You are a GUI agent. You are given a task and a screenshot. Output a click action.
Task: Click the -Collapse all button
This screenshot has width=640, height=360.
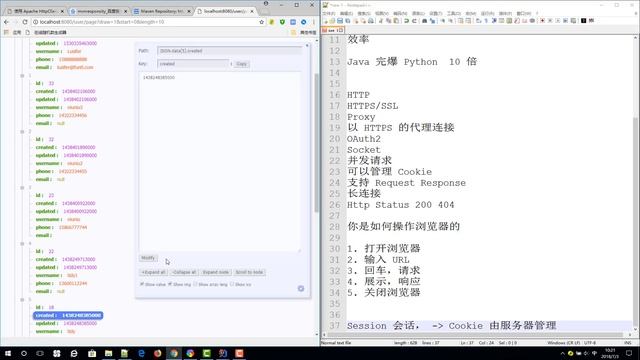[184, 272]
